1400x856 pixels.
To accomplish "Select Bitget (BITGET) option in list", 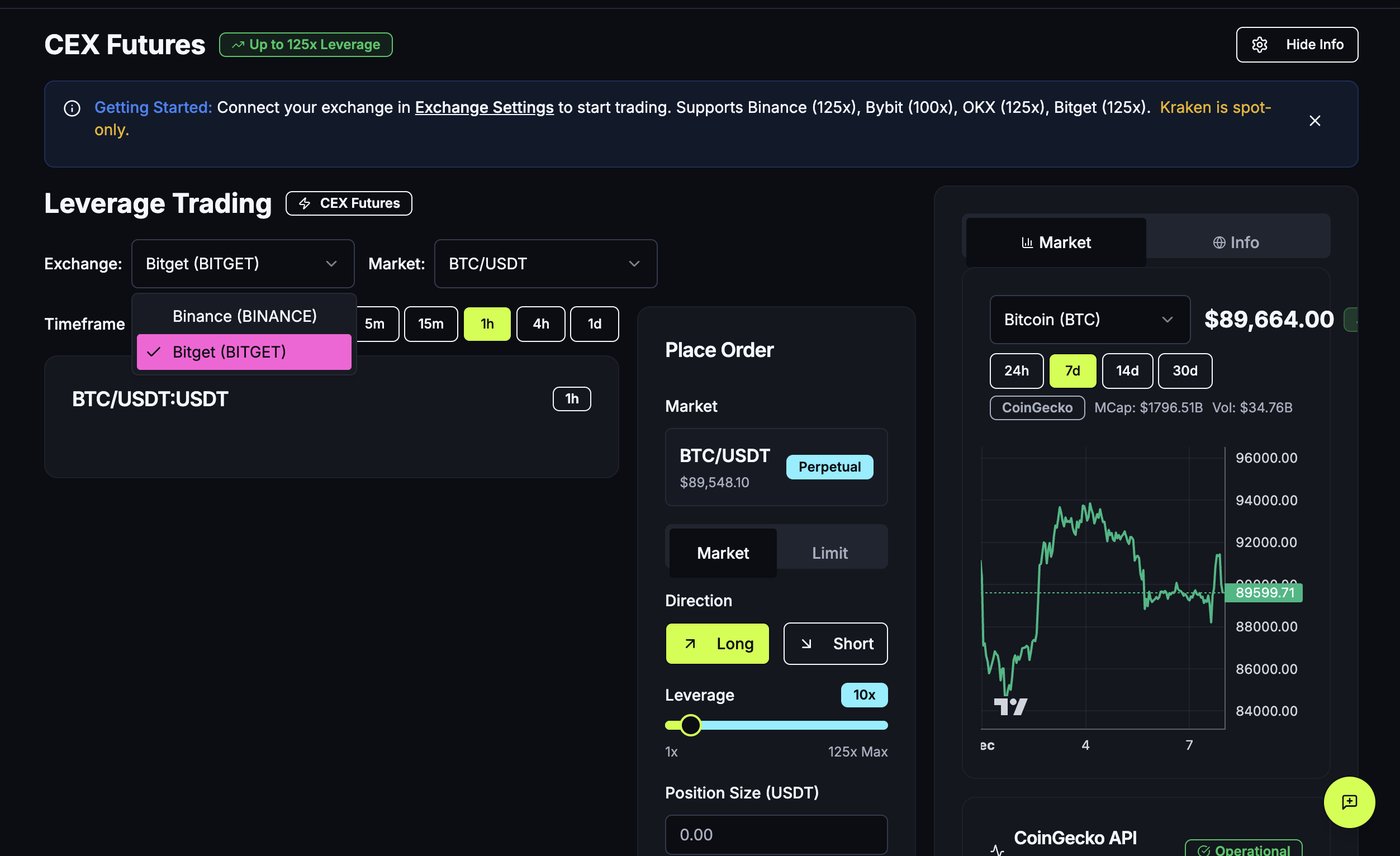I will tap(244, 352).
